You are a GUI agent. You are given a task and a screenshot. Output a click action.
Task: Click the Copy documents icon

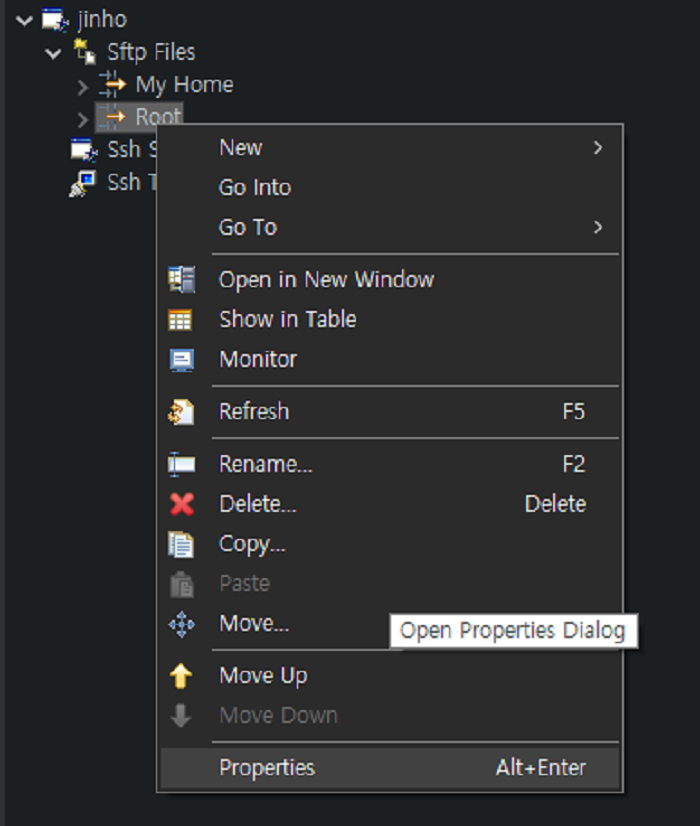[181, 544]
